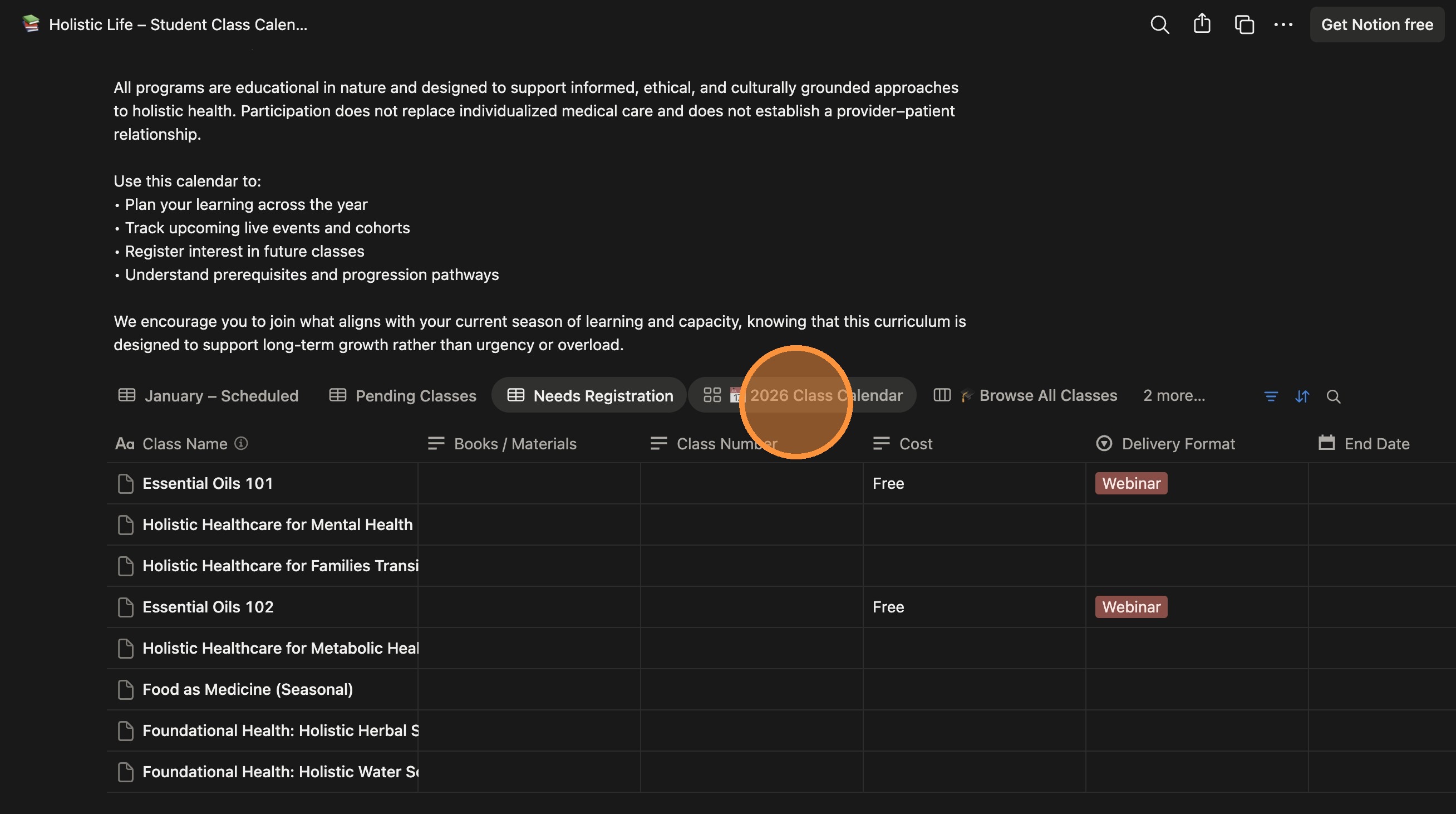The image size is (1456, 814).
Task: Expand the 2 more... views list
Action: 1173,395
